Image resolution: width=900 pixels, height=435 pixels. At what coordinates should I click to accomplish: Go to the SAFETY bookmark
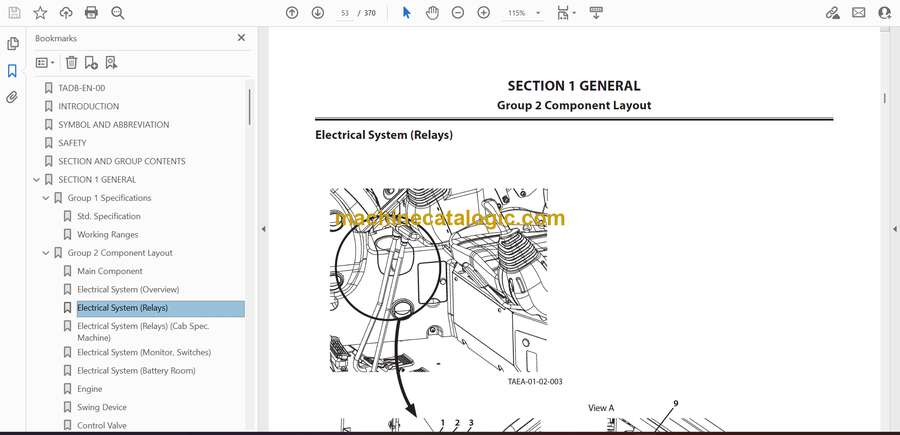tap(72, 143)
